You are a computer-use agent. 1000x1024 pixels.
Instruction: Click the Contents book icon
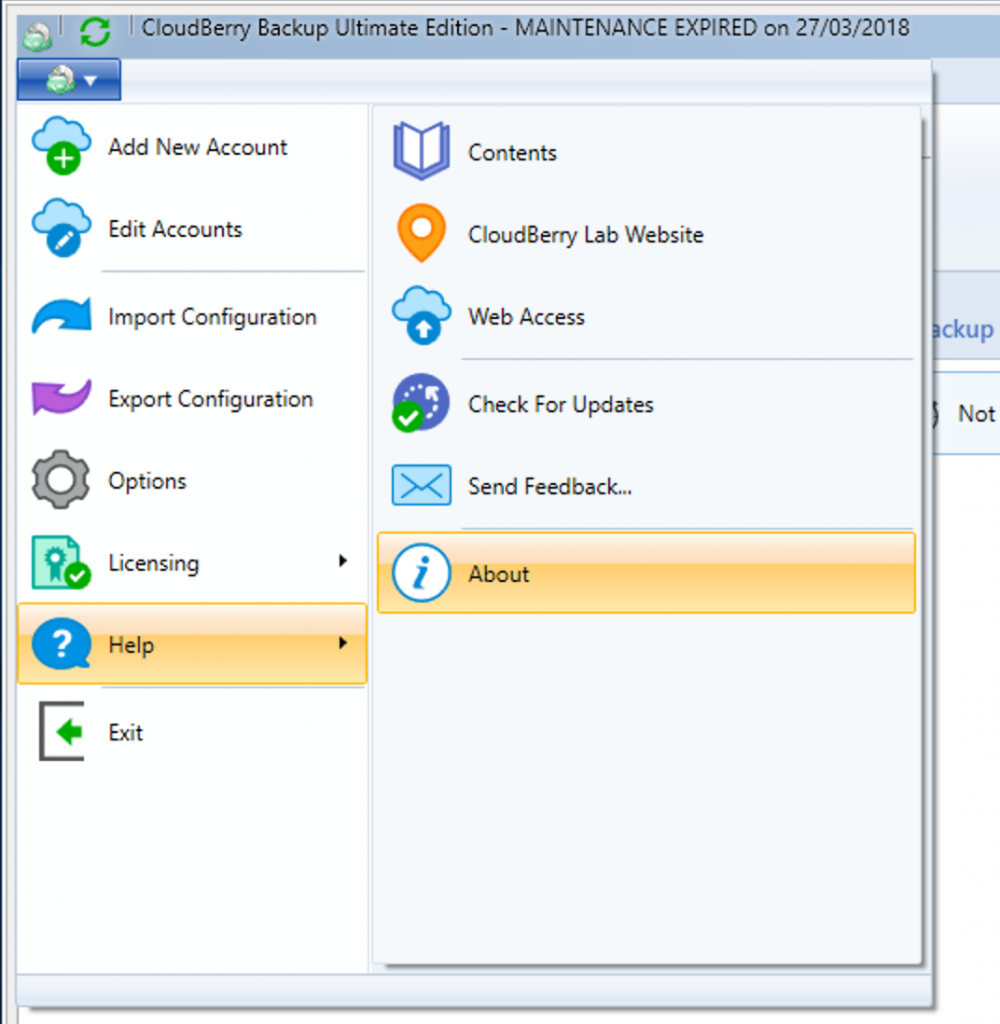(x=421, y=151)
